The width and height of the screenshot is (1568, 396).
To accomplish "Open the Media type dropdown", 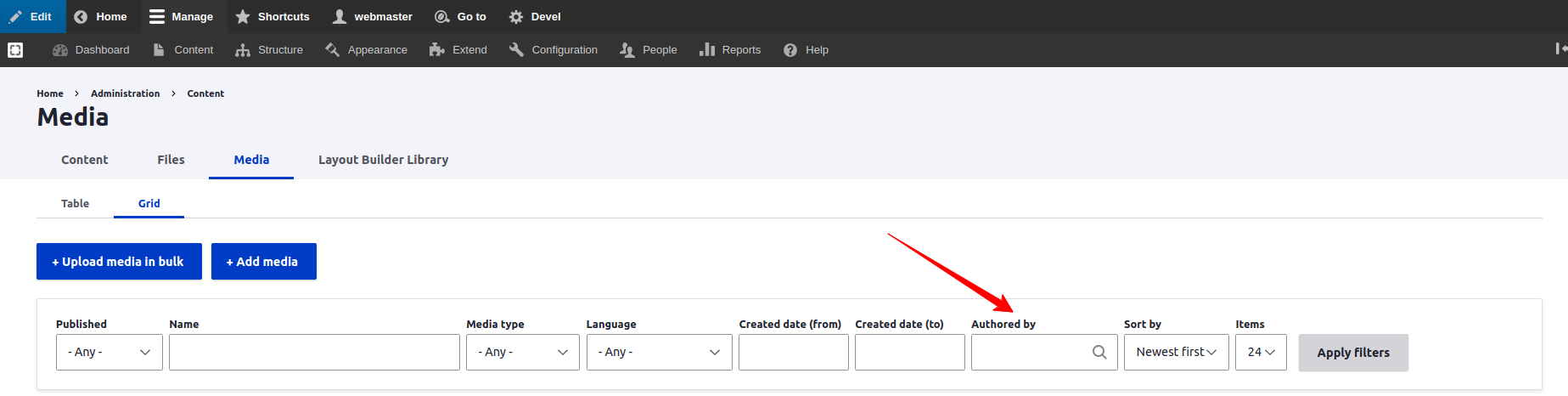I will [523, 352].
